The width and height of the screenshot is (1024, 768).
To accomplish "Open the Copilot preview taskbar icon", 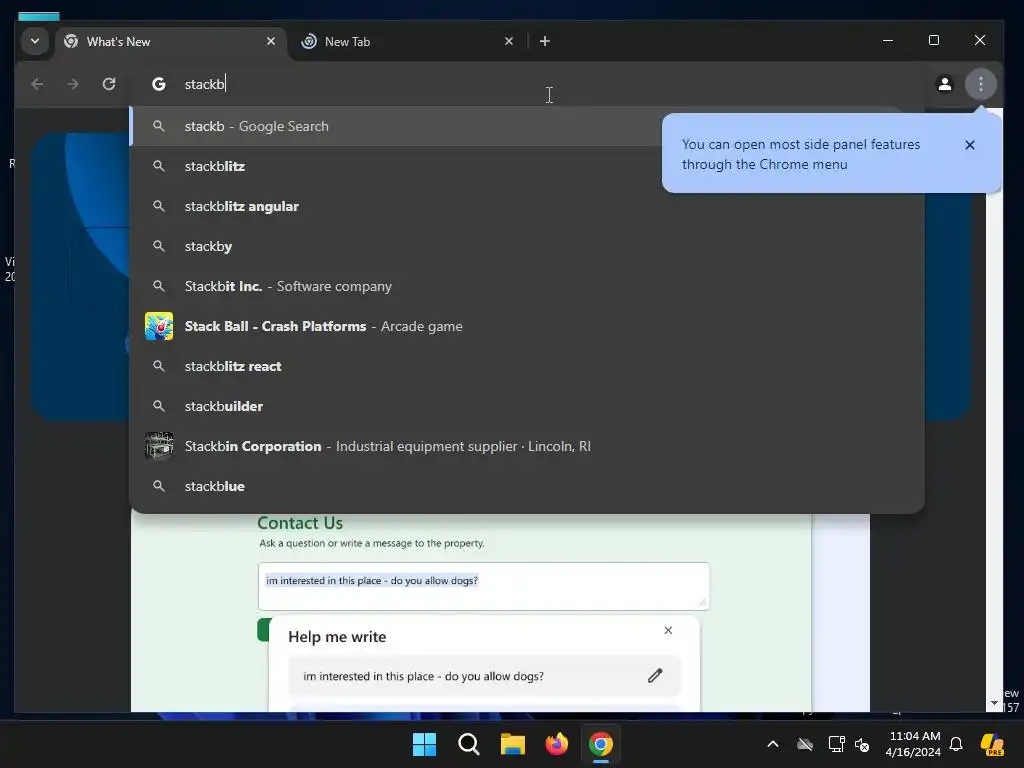I will 993,744.
